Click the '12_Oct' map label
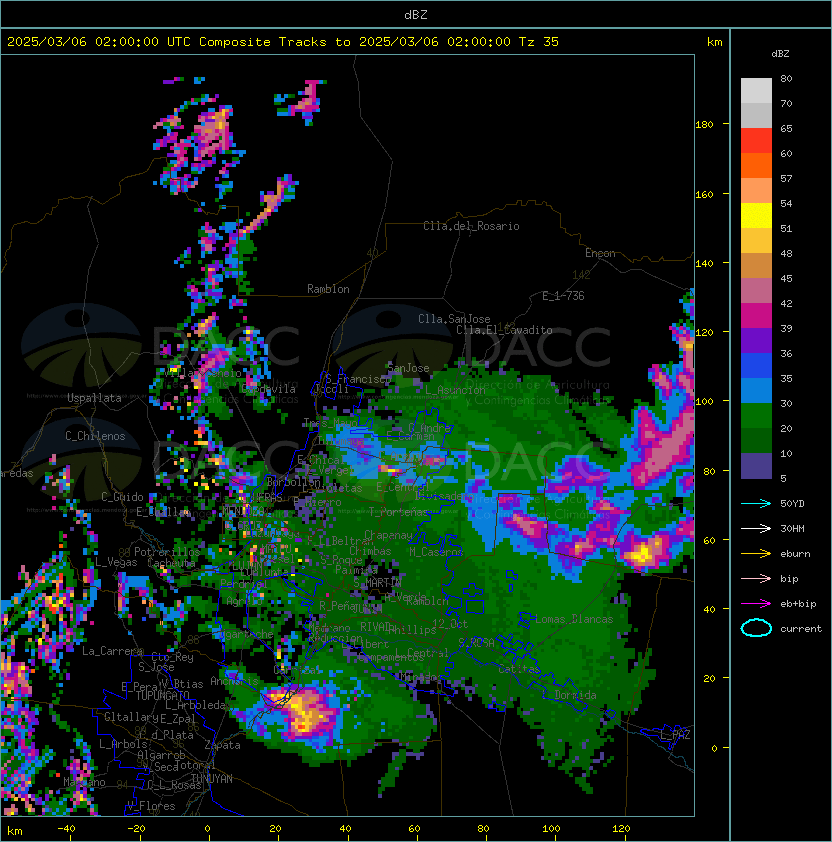The height and width of the screenshot is (842, 832). coord(450,624)
